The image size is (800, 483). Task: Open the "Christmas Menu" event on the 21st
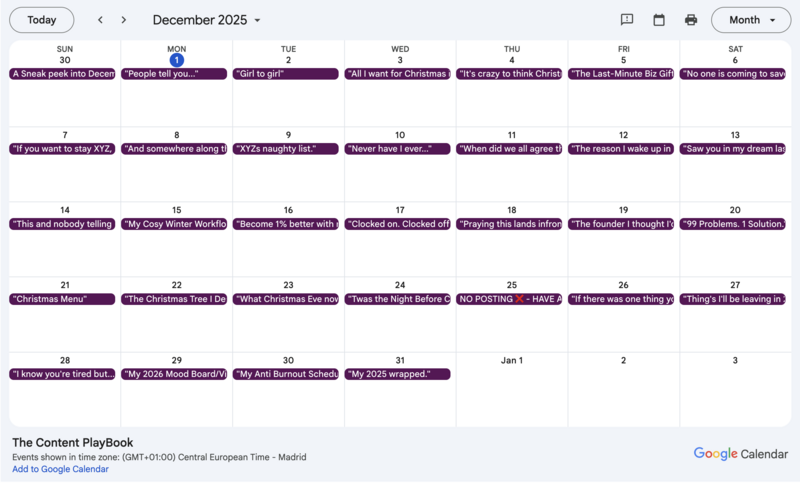coord(64,299)
